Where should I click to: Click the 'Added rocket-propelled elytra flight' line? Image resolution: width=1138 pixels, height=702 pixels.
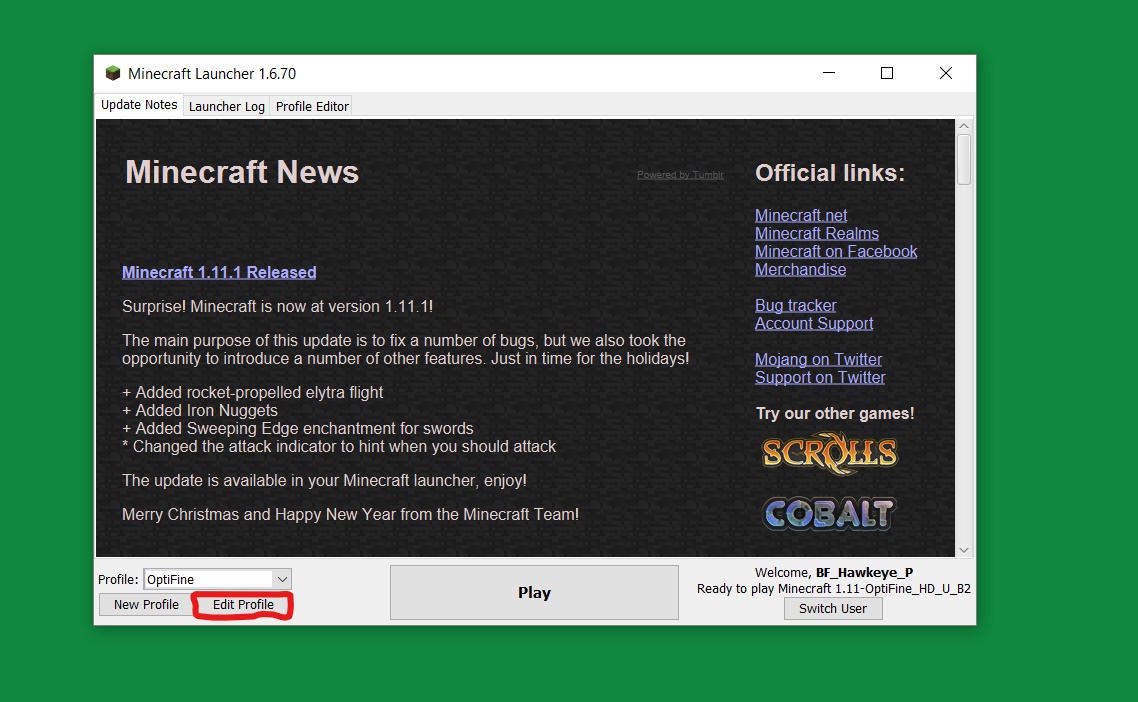pyautogui.click(x=253, y=393)
